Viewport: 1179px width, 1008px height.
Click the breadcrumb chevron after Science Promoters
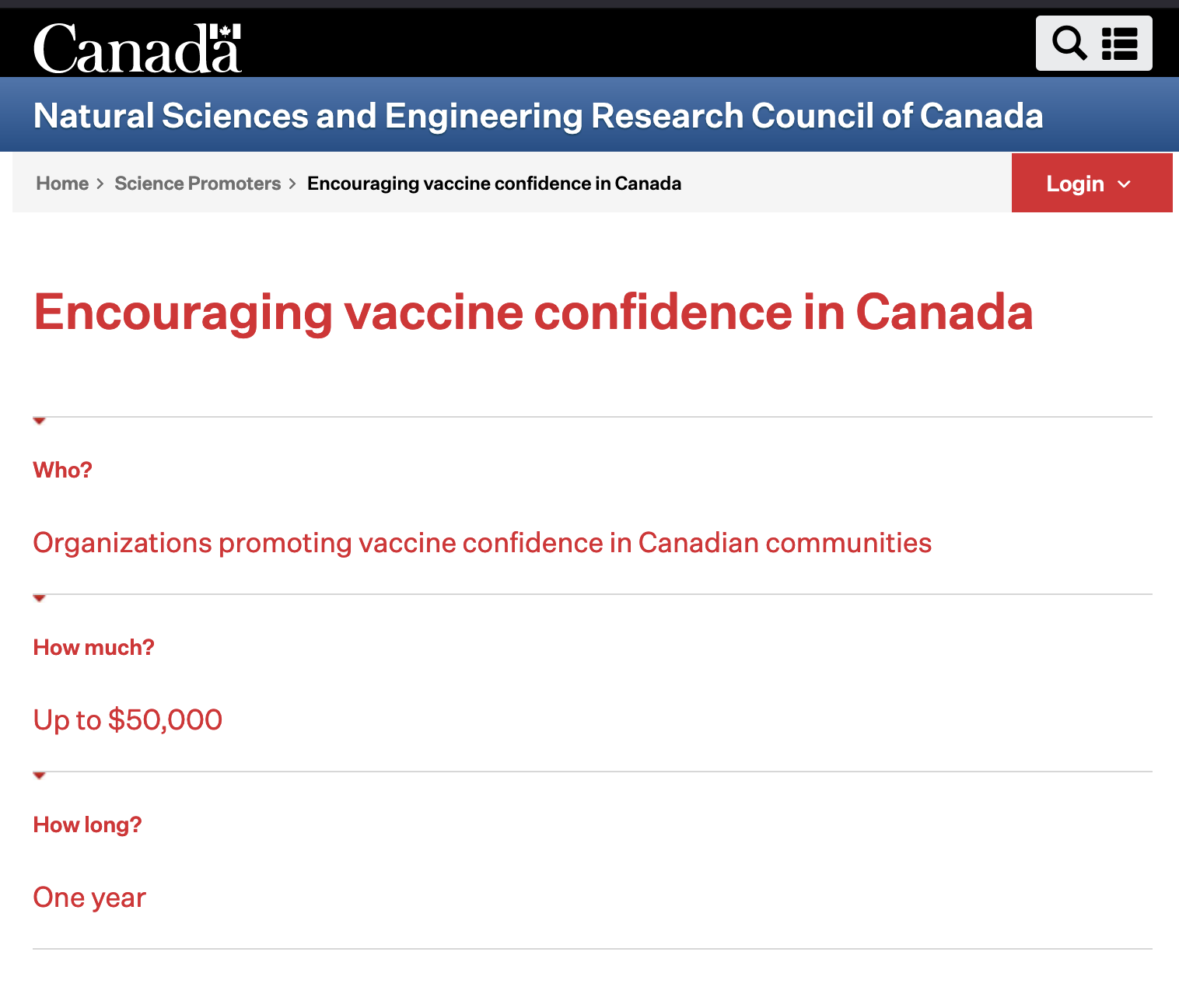[292, 184]
